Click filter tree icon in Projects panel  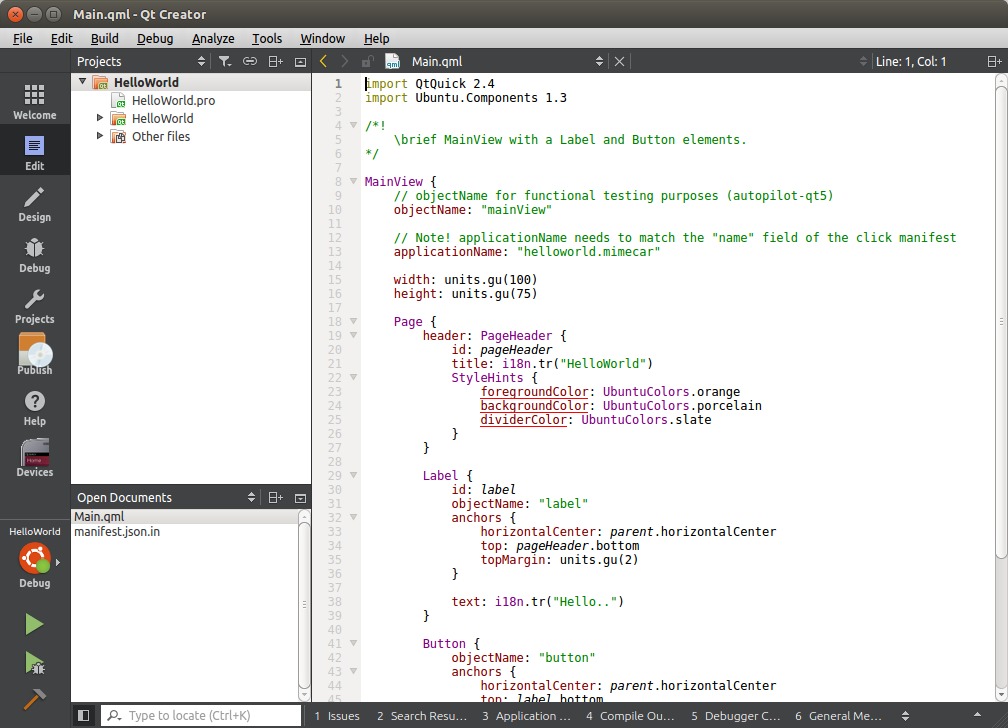click(224, 61)
